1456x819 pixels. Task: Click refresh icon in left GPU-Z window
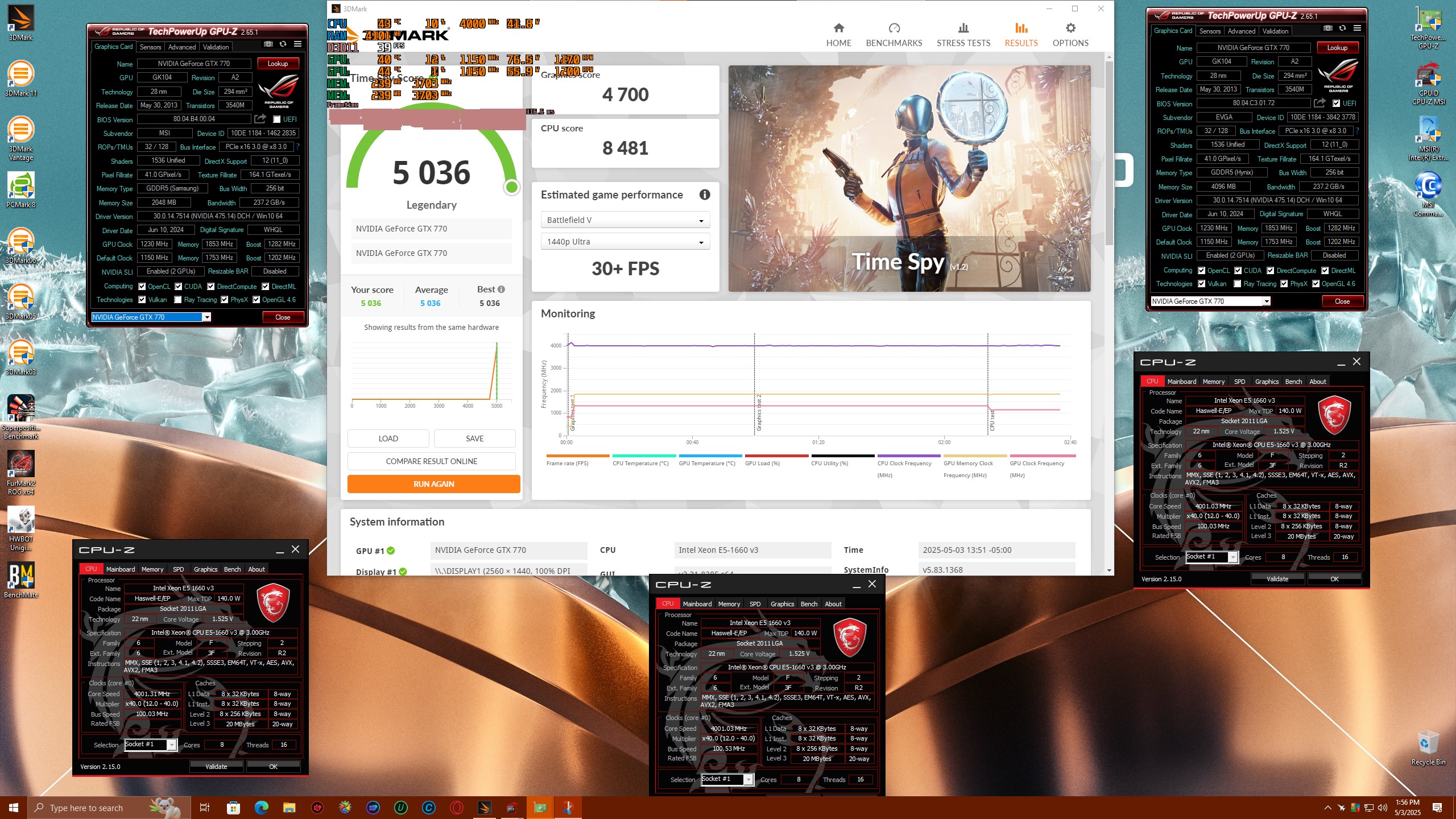coord(283,44)
